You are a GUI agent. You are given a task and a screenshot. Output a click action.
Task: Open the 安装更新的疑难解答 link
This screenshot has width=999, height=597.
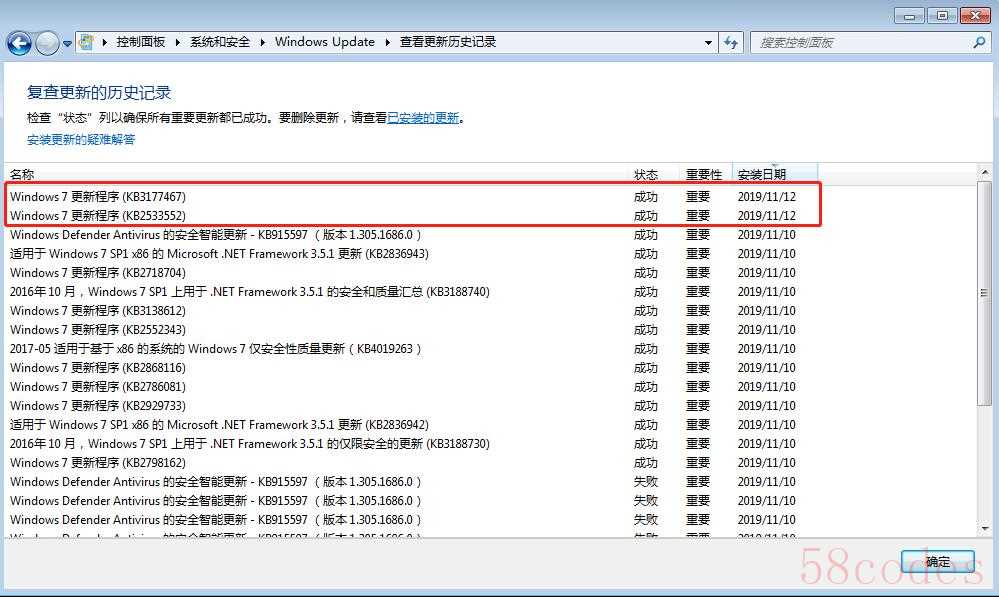tap(81, 140)
